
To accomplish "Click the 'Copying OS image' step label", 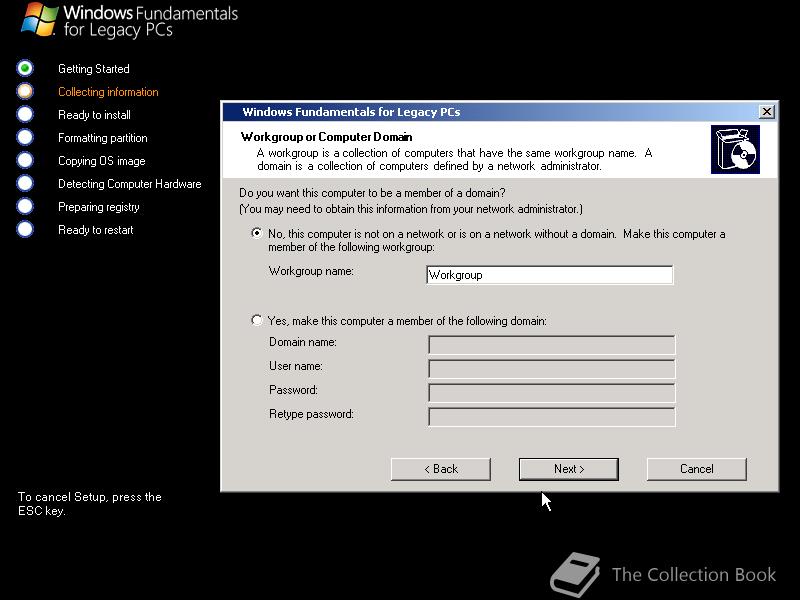I will (102, 161).
